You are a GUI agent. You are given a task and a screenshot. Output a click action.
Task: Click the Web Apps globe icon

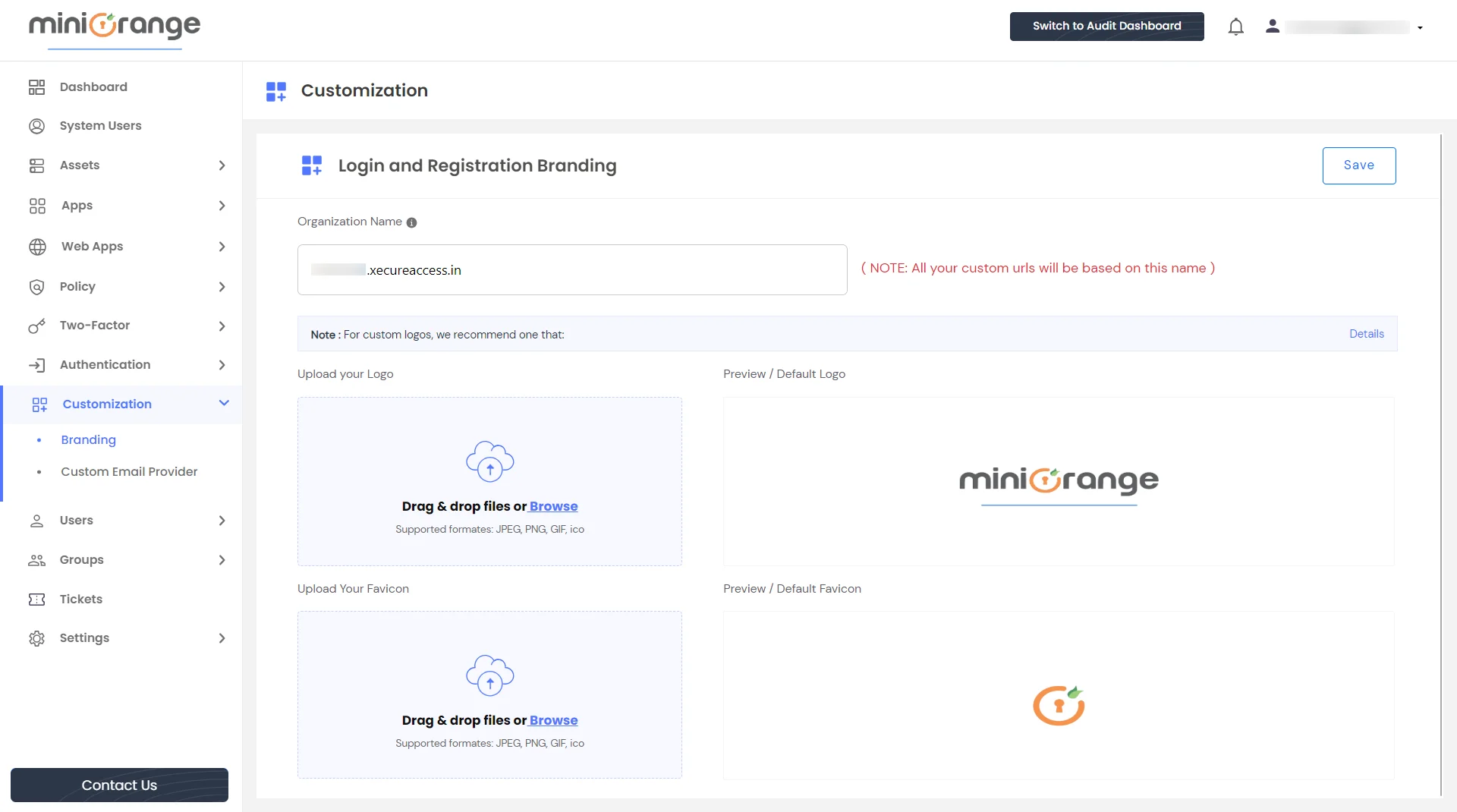(37, 247)
